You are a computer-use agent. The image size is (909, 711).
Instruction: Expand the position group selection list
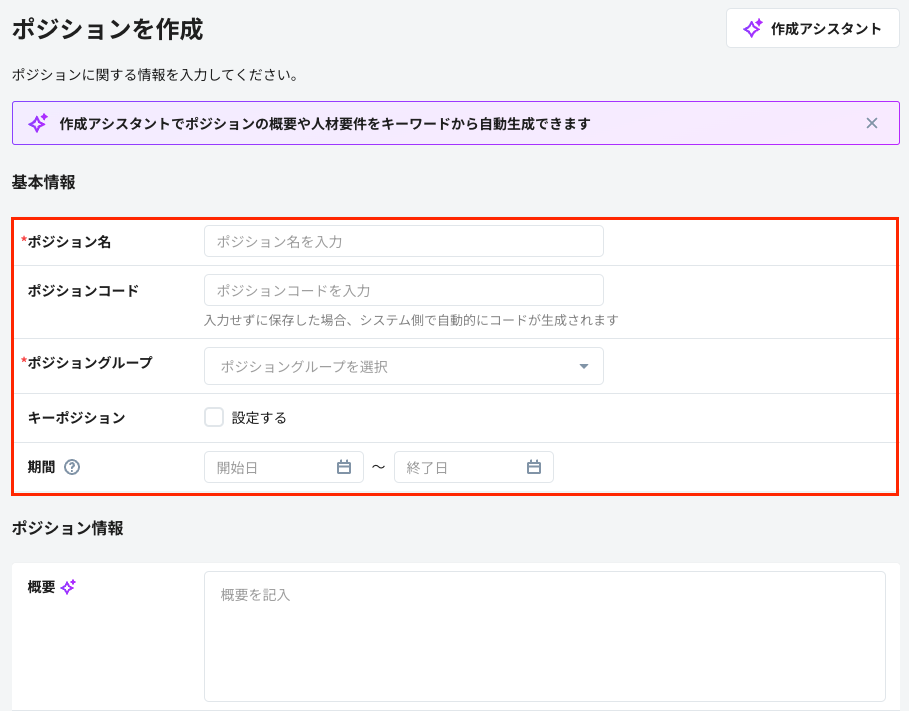(x=404, y=366)
